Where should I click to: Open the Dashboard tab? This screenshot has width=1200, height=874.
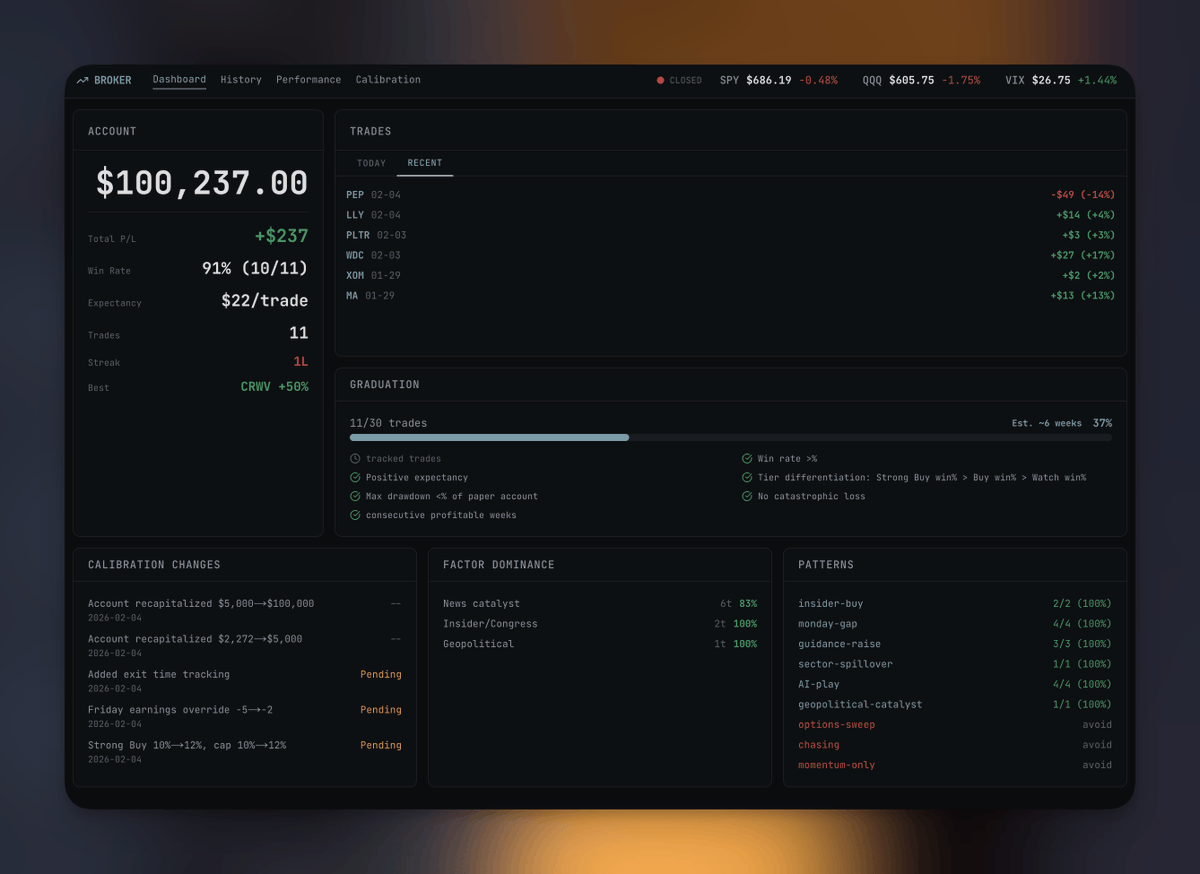179,80
